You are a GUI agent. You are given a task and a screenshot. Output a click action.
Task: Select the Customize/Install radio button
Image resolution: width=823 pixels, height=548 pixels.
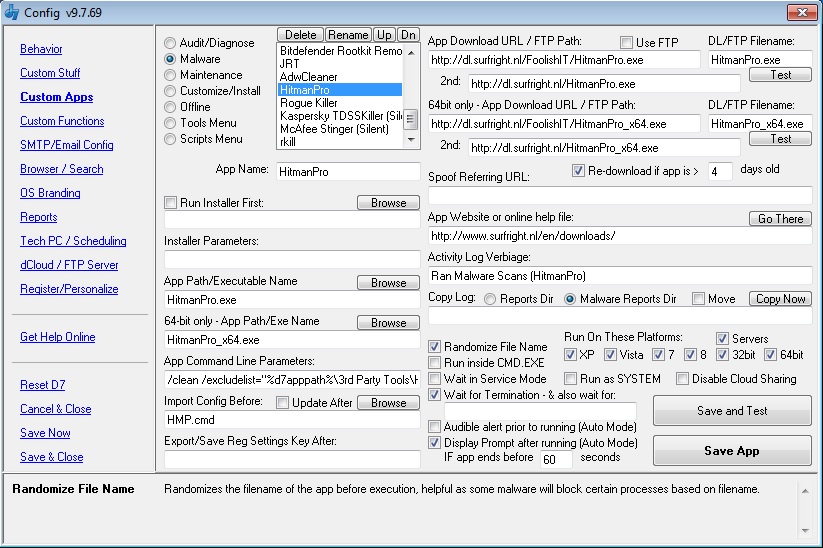point(170,91)
